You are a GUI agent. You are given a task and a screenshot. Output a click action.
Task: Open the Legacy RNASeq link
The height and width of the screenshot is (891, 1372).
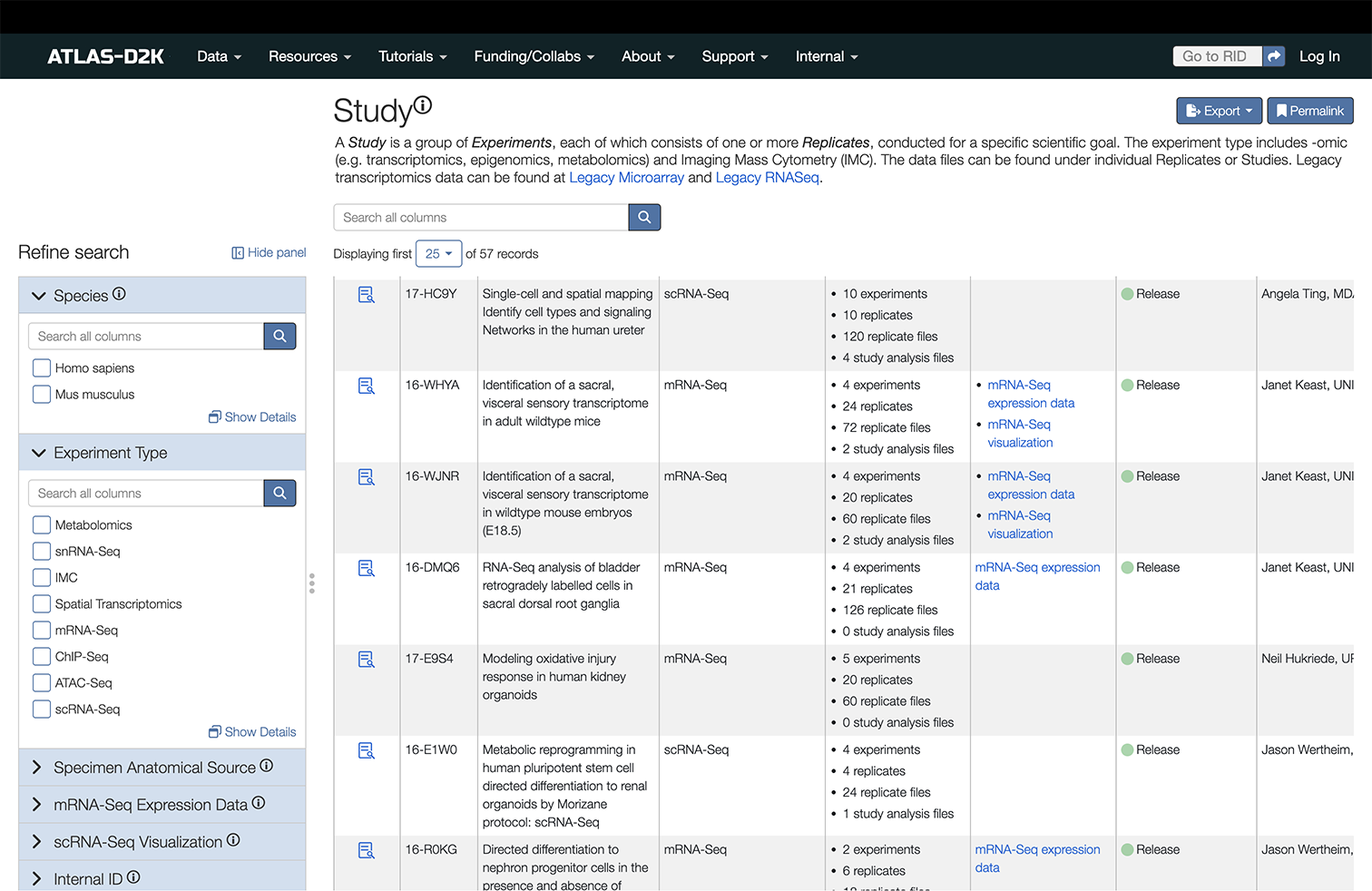click(x=767, y=178)
